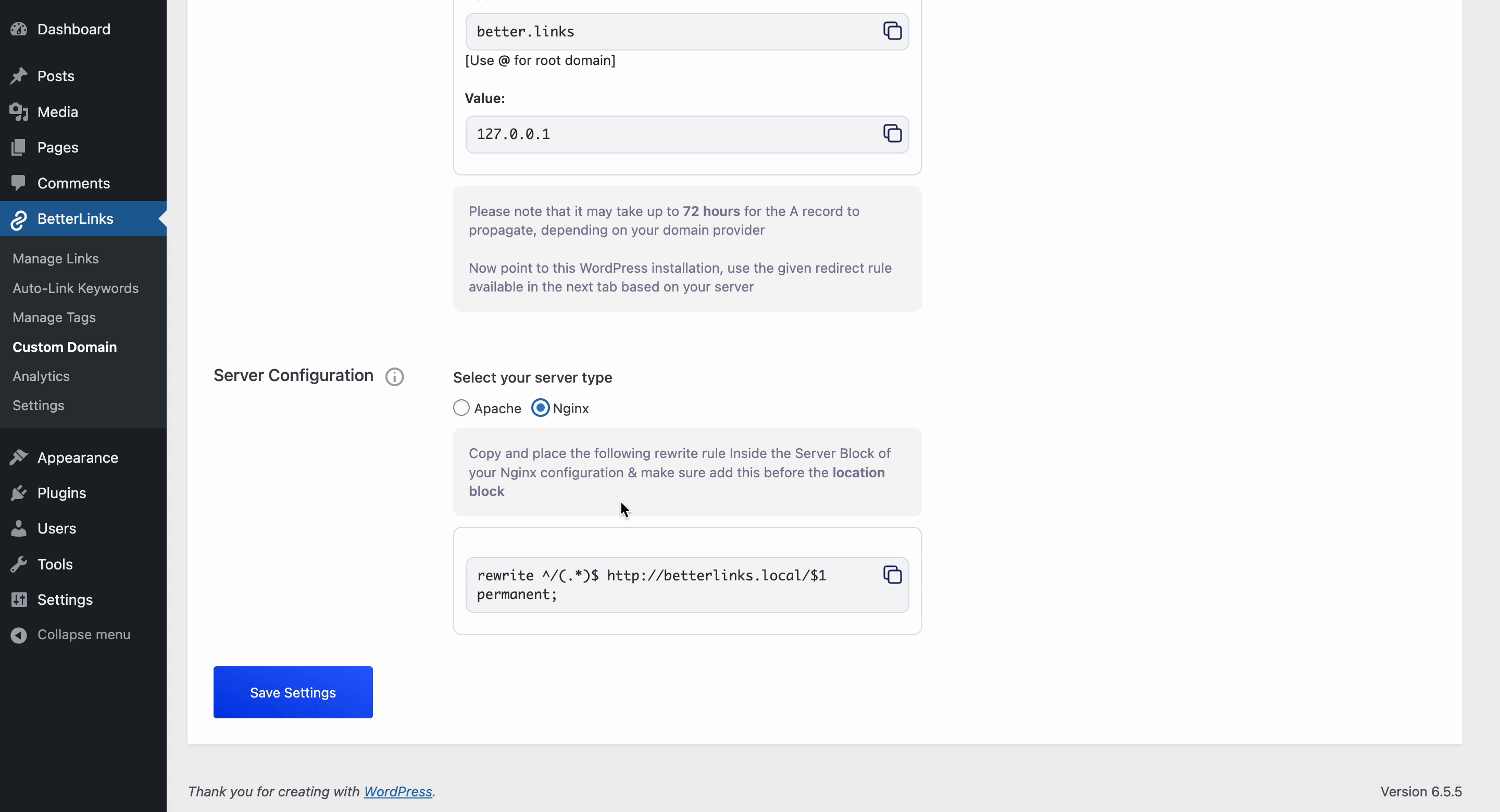
Task: Open BetterLinks Analytics submenu
Action: (x=41, y=376)
